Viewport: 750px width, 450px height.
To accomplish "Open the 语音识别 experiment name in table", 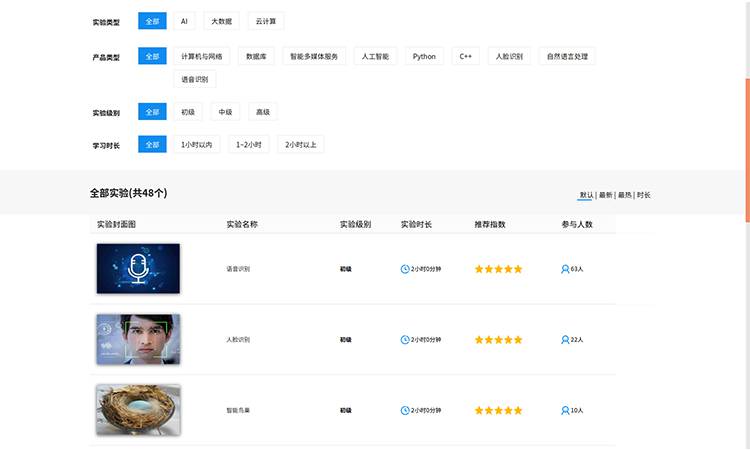I will [238, 269].
